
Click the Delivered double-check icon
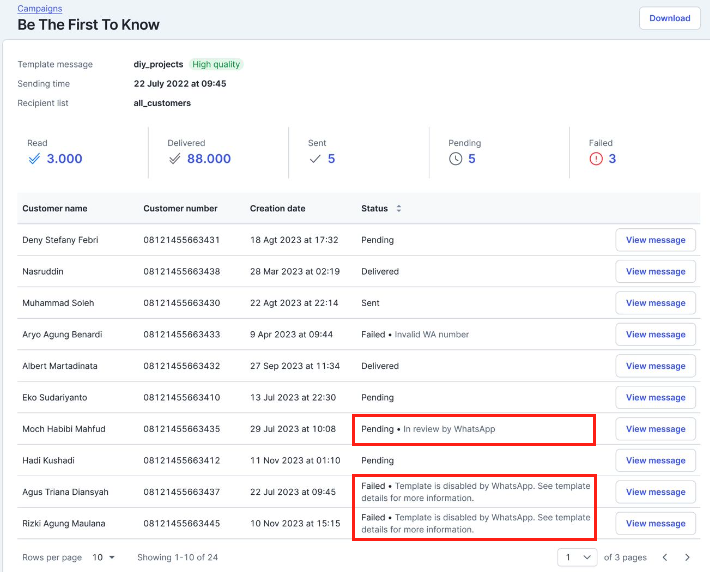[x=175, y=159]
